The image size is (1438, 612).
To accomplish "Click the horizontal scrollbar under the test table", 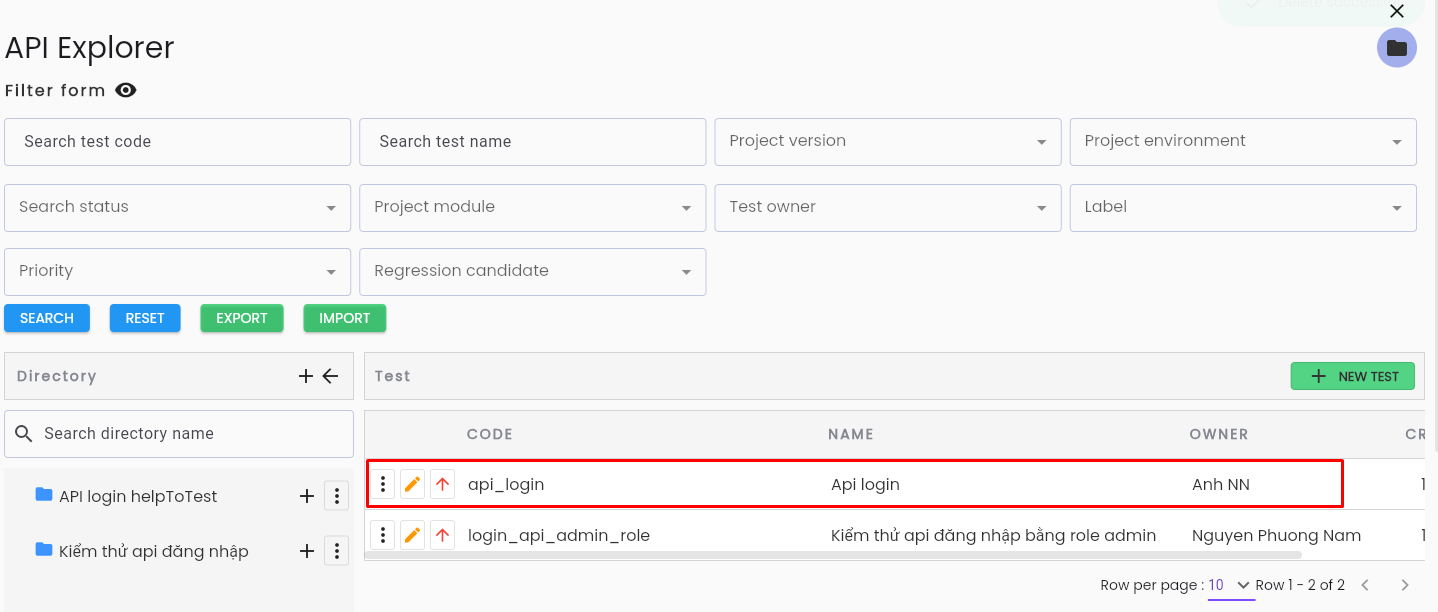I will 834,554.
